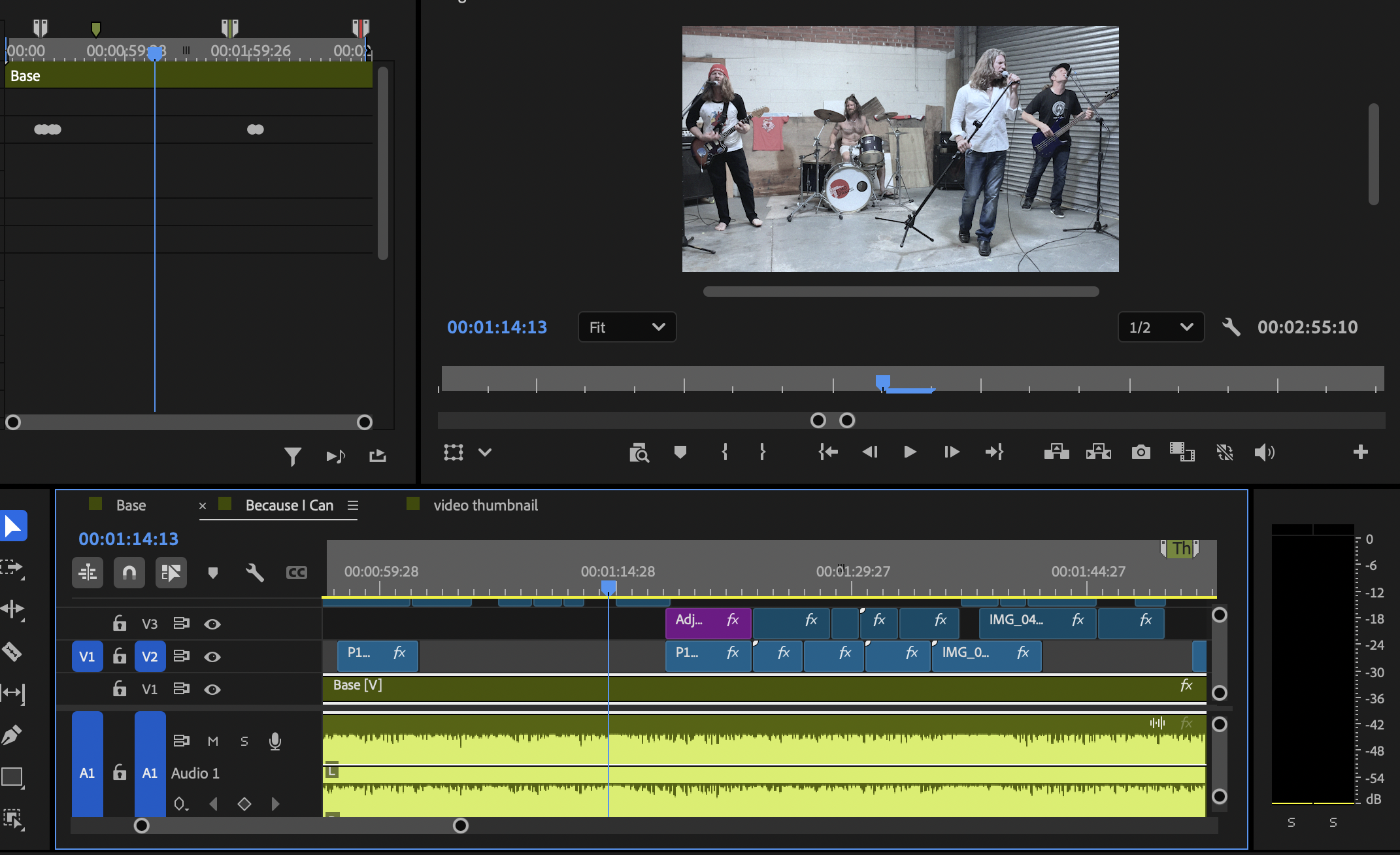The width and height of the screenshot is (1400, 855).
Task: Step back one frame
Action: (870, 452)
